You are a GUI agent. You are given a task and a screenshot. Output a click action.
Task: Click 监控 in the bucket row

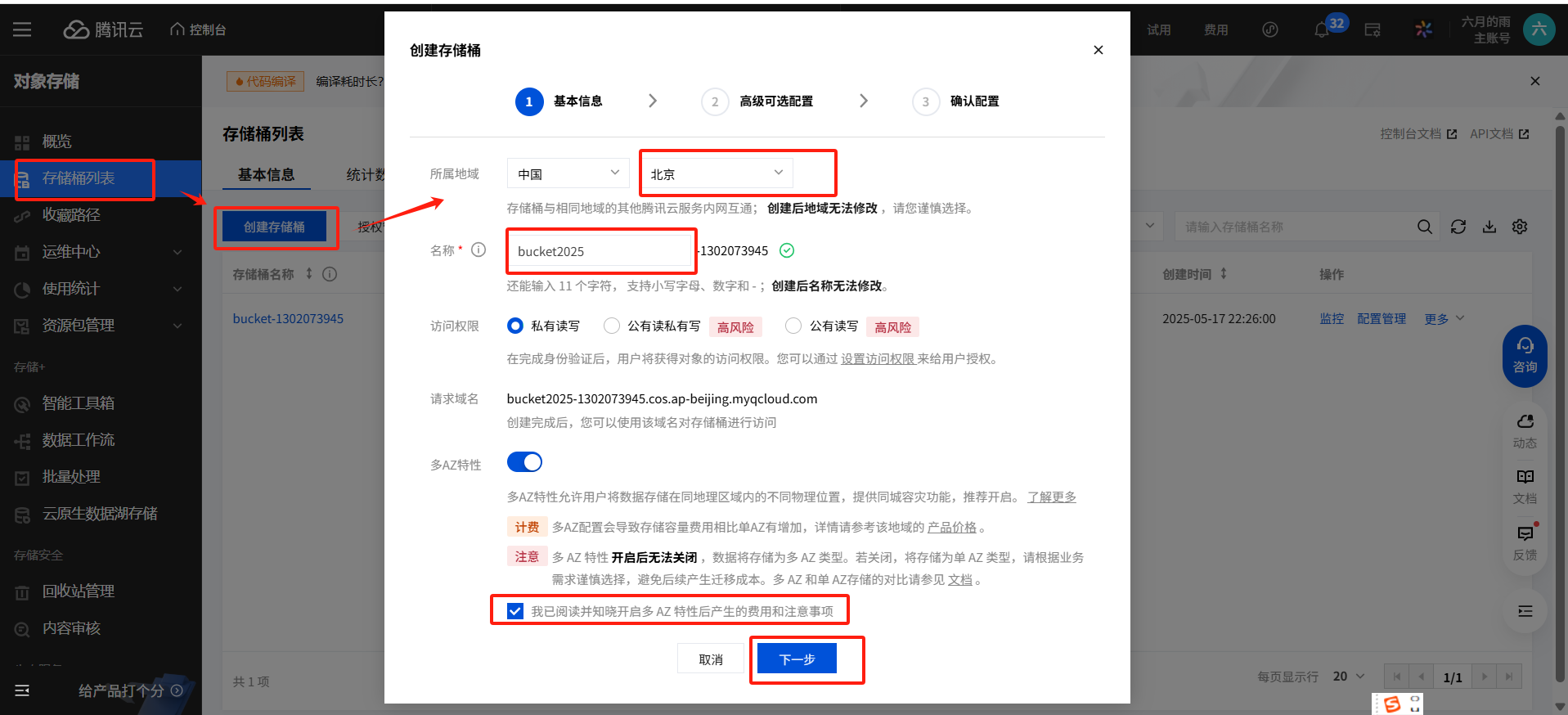[1332, 318]
